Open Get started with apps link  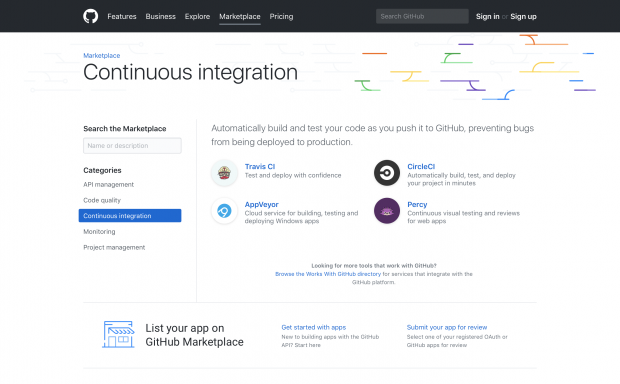tap(314, 327)
